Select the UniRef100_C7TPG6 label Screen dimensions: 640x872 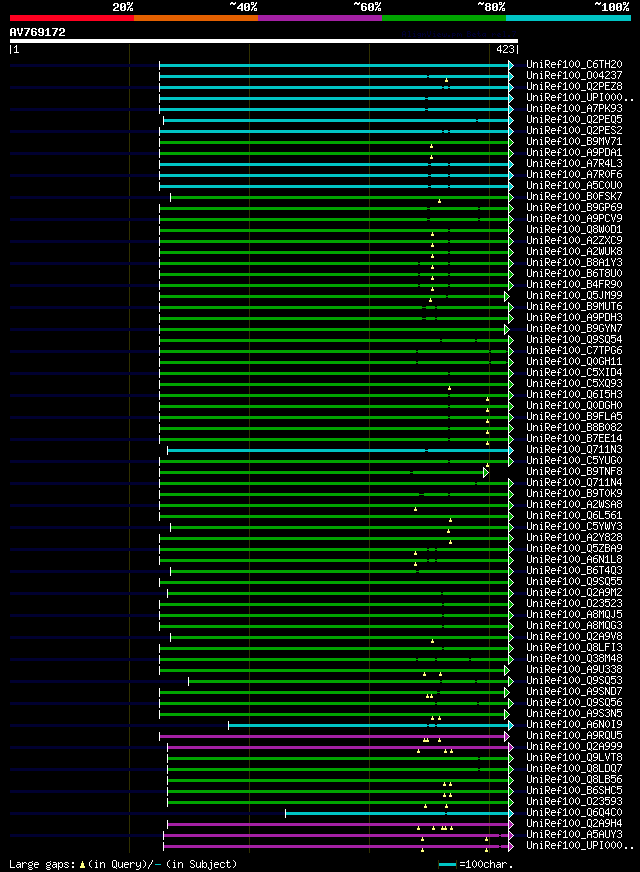(x=574, y=350)
